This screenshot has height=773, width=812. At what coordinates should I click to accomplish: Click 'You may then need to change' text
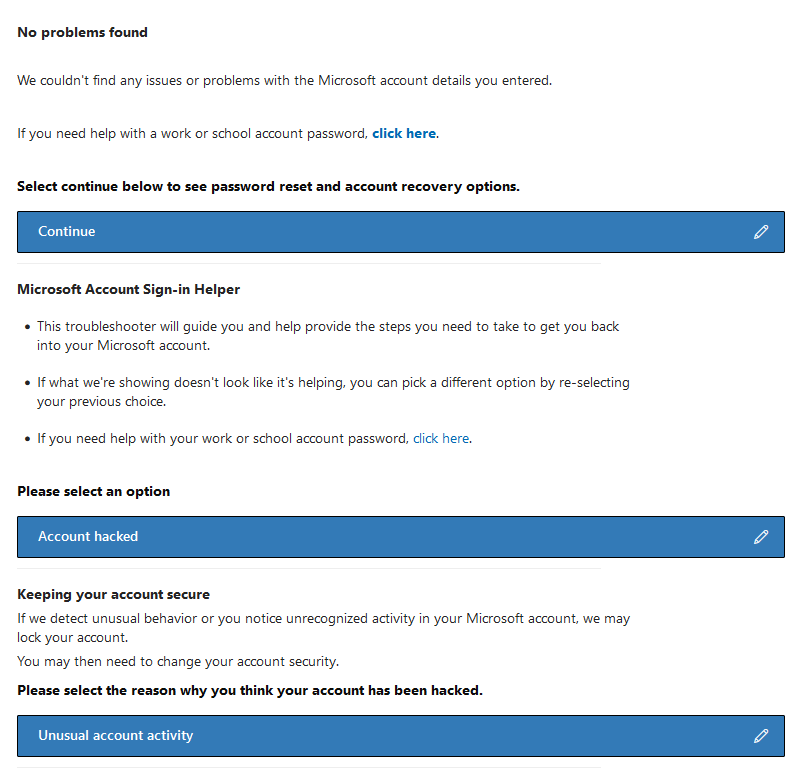(x=178, y=661)
